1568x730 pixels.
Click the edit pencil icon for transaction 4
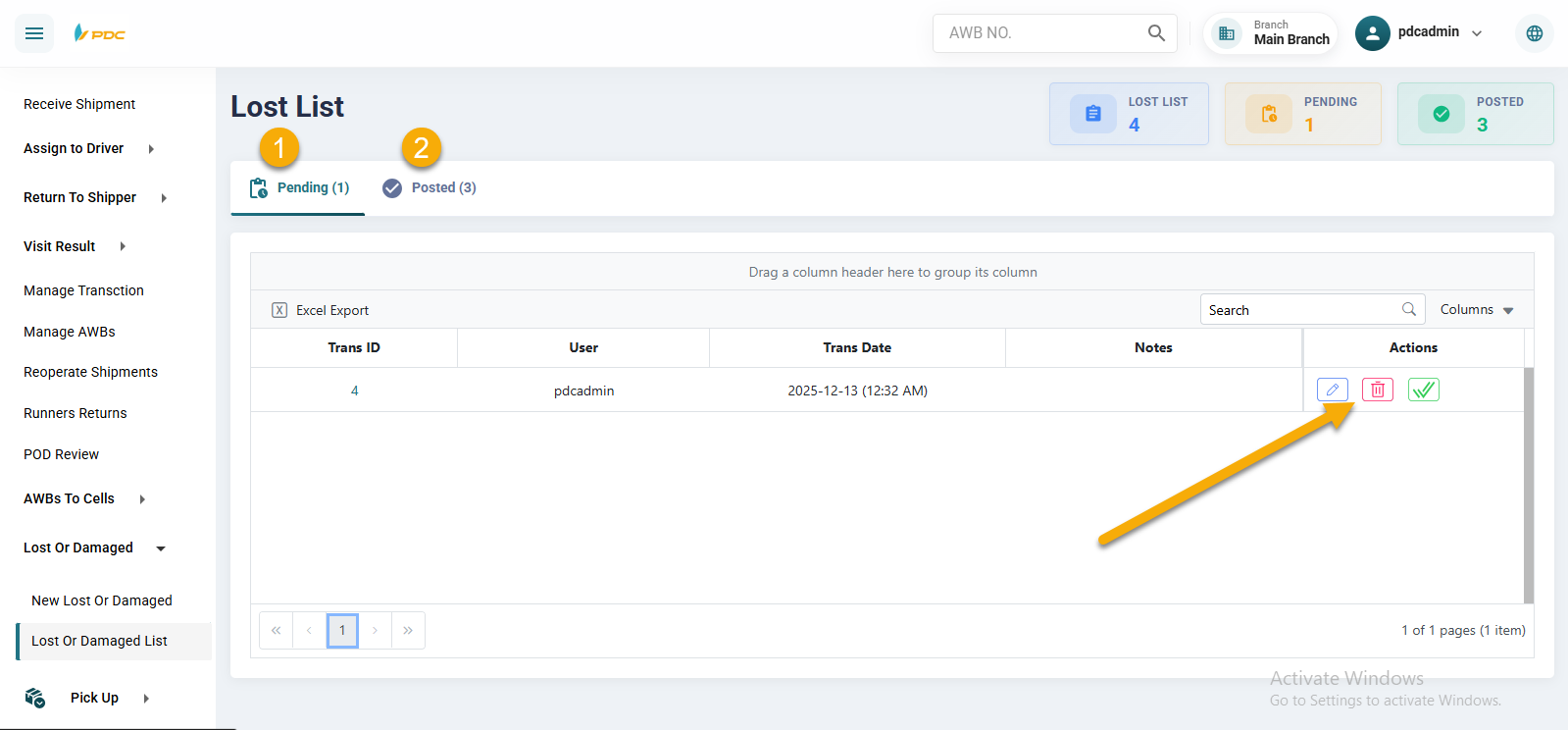pos(1332,390)
